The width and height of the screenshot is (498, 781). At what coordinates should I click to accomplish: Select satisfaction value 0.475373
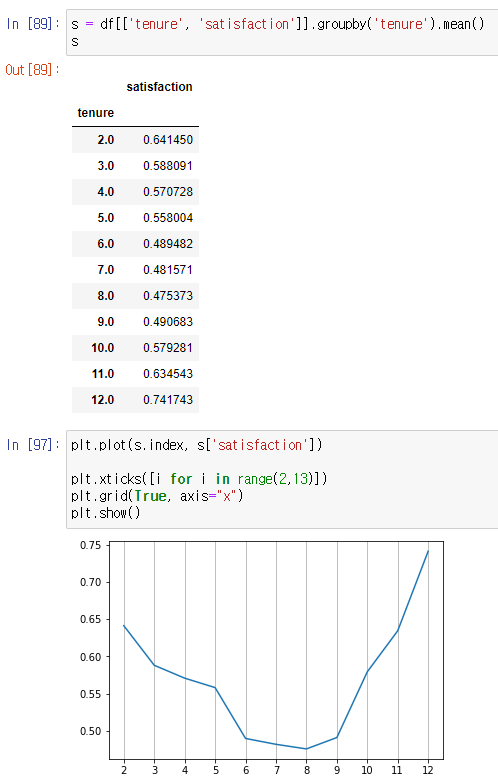pos(168,296)
